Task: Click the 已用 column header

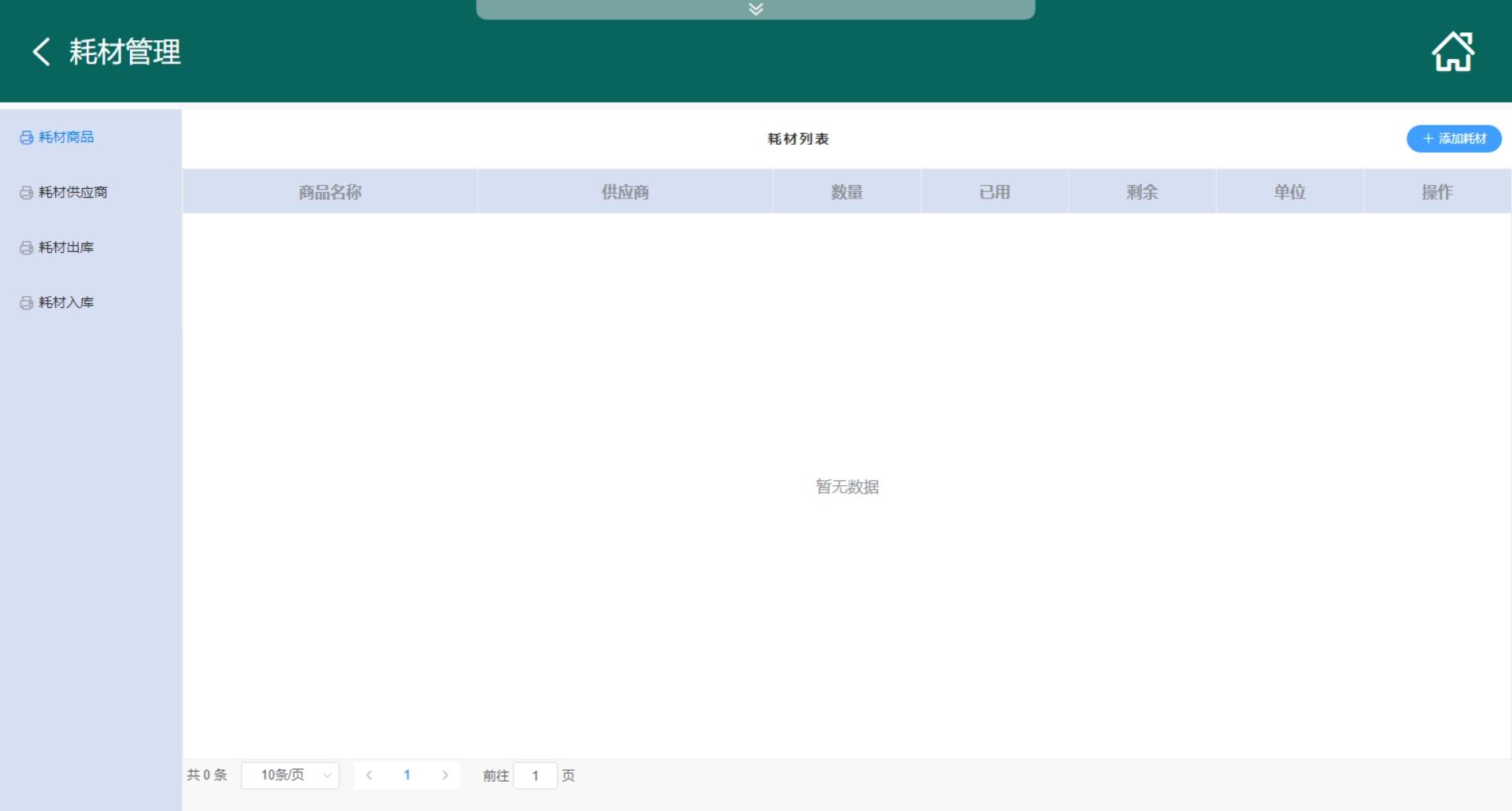Action: 995,191
